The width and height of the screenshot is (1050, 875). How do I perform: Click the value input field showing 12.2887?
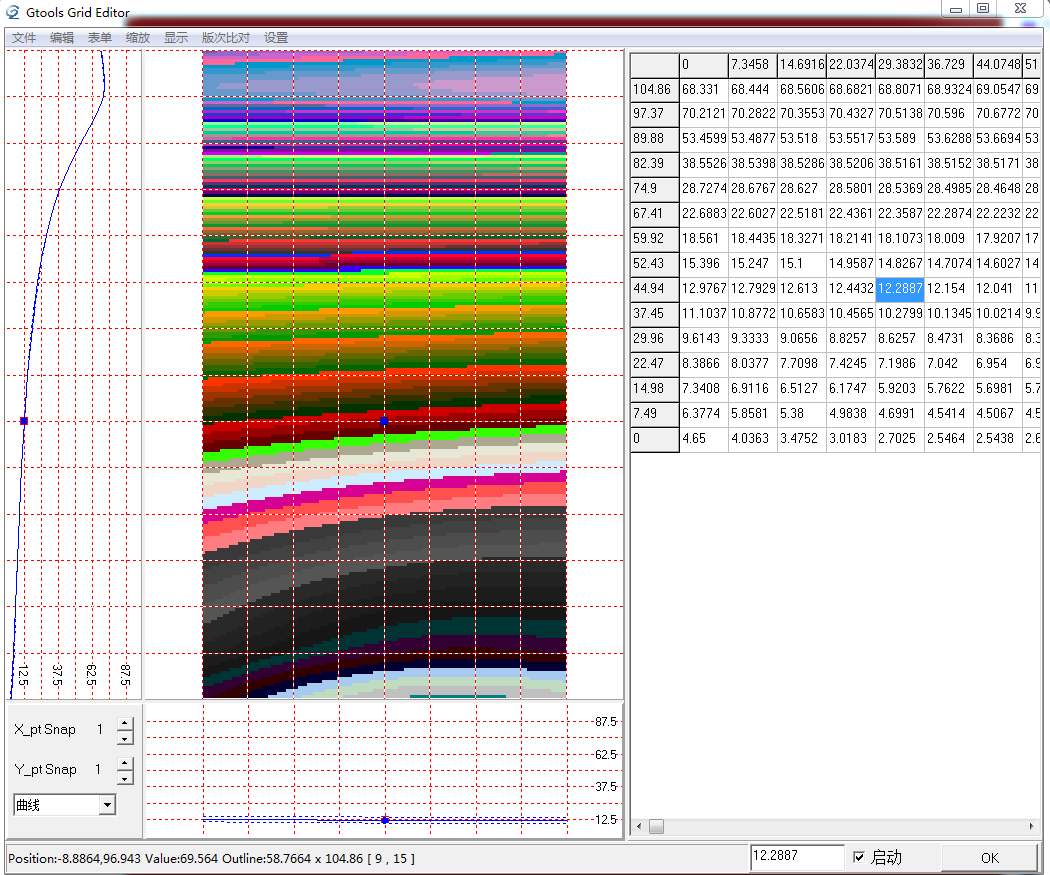tap(796, 857)
